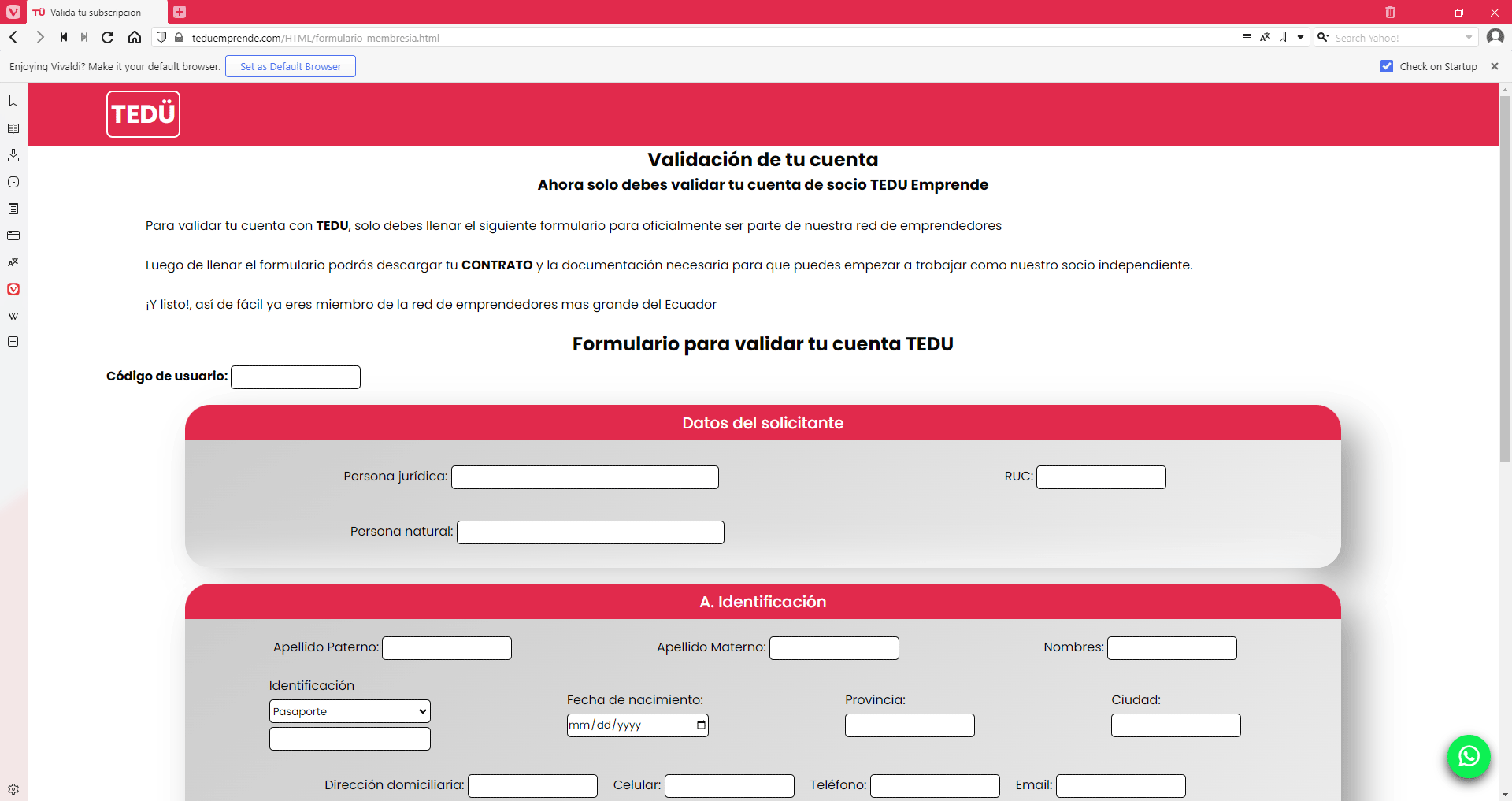Expand the Identificación type dropdown
Image resolution: width=1512 pixels, height=801 pixels.
(x=350, y=711)
